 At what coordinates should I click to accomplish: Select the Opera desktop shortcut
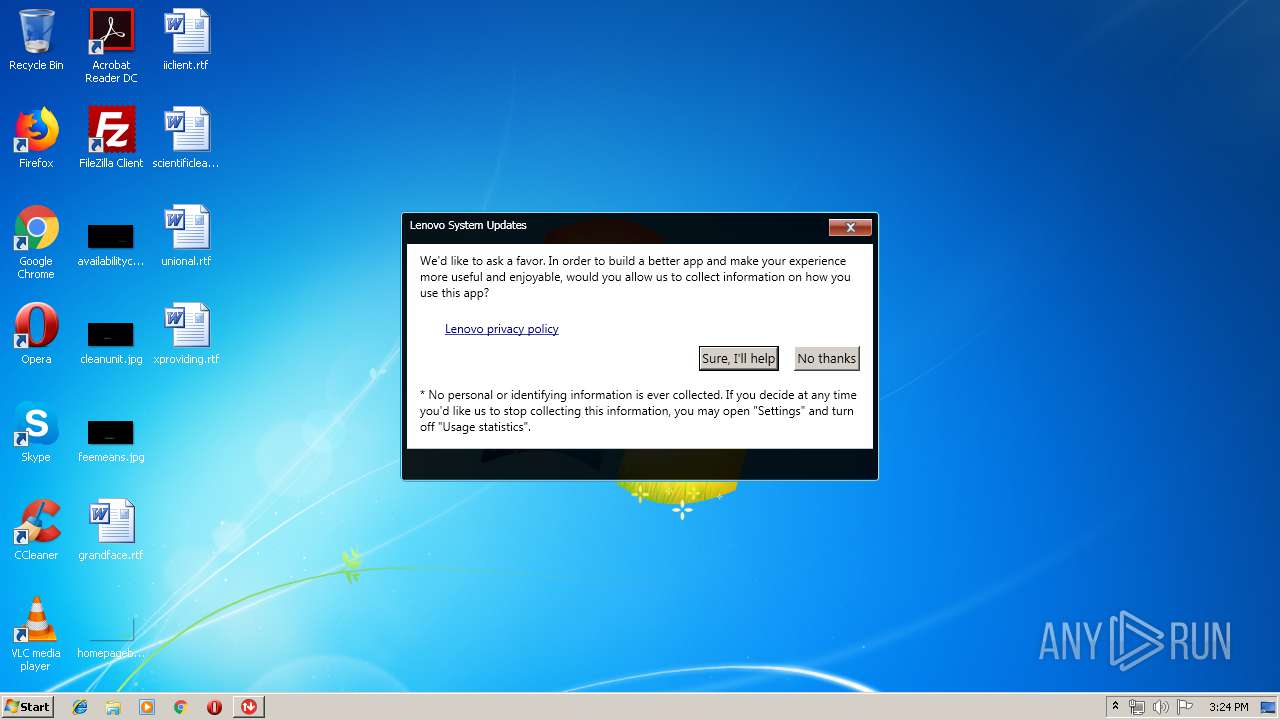point(36,334)
